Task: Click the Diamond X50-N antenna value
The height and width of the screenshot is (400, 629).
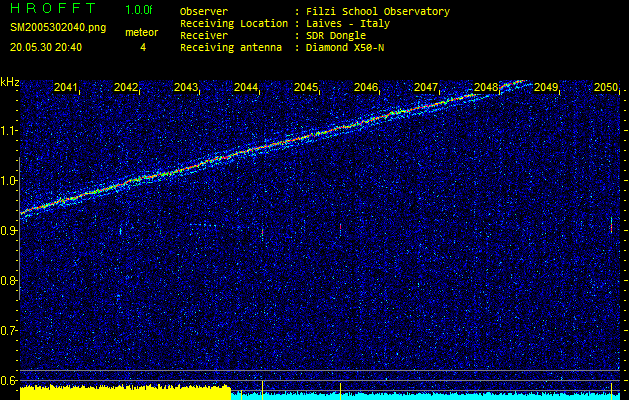Action: click(345, 48)
